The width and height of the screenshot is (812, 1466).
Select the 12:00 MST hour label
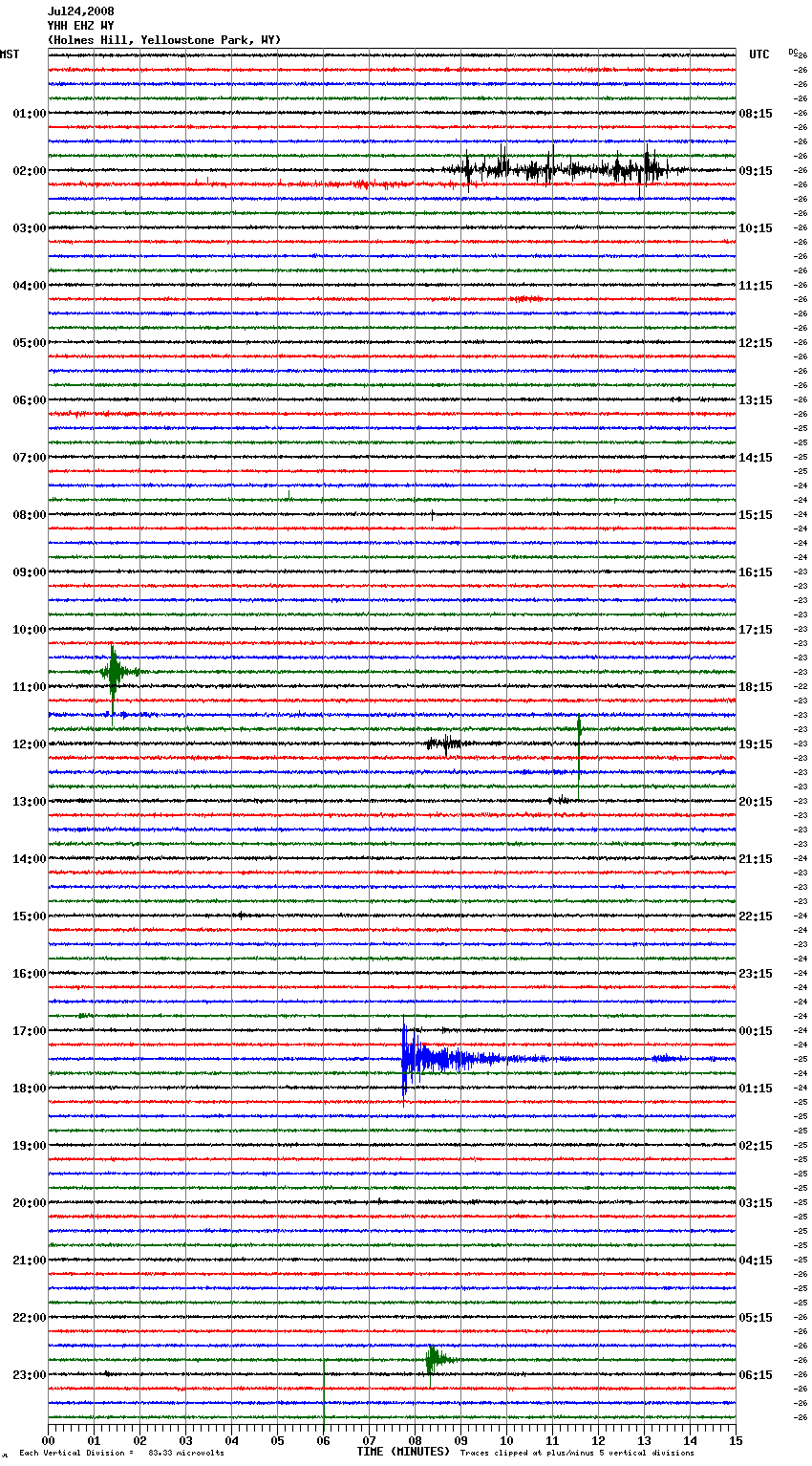point(30,744)
